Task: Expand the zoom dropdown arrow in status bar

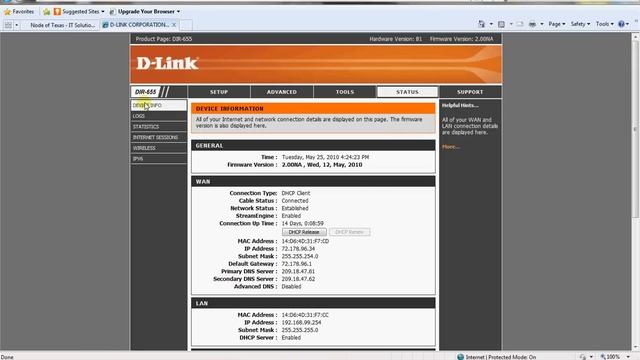Action: 629,357
